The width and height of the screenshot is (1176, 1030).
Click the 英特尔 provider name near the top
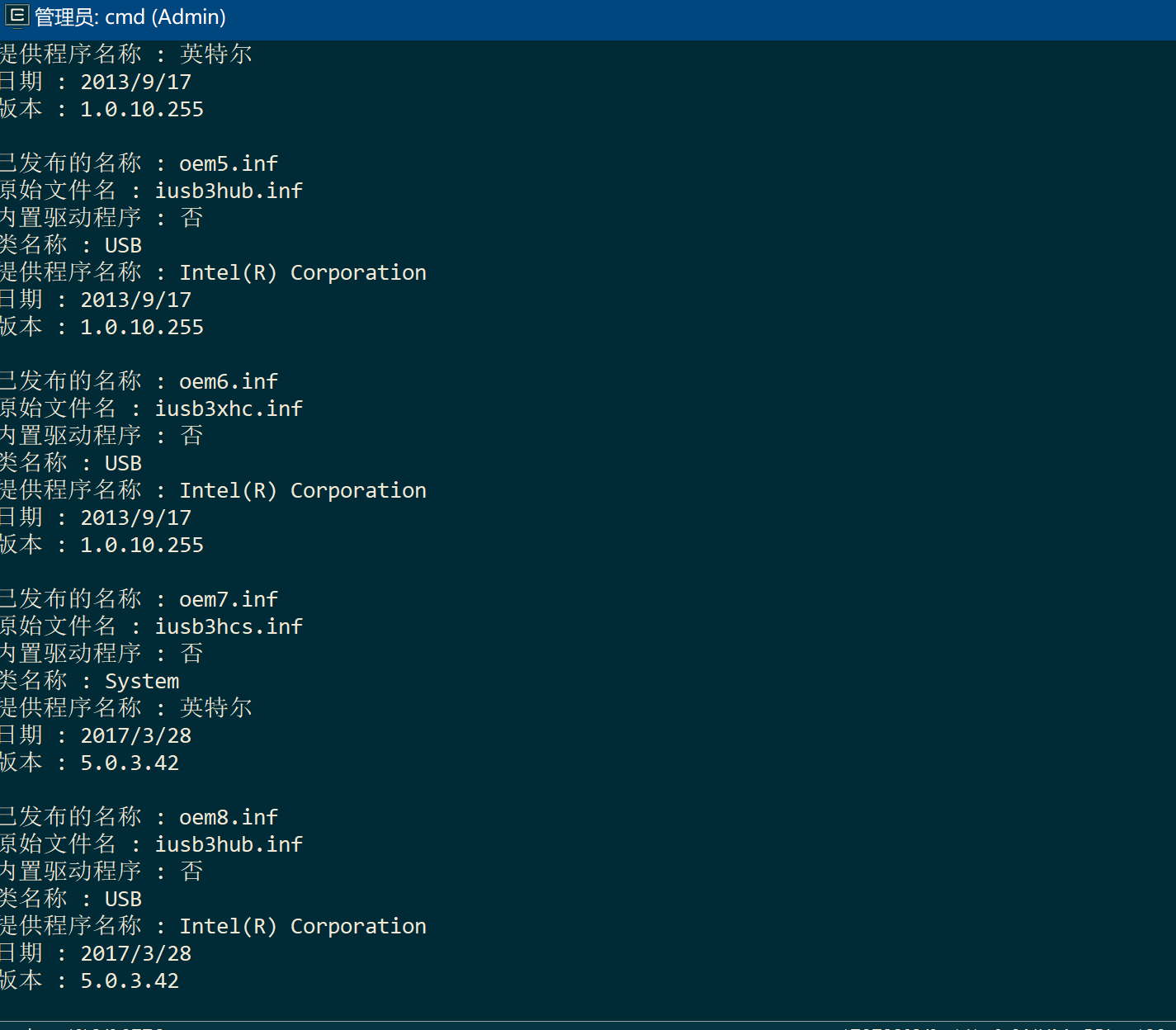[216, 54]
